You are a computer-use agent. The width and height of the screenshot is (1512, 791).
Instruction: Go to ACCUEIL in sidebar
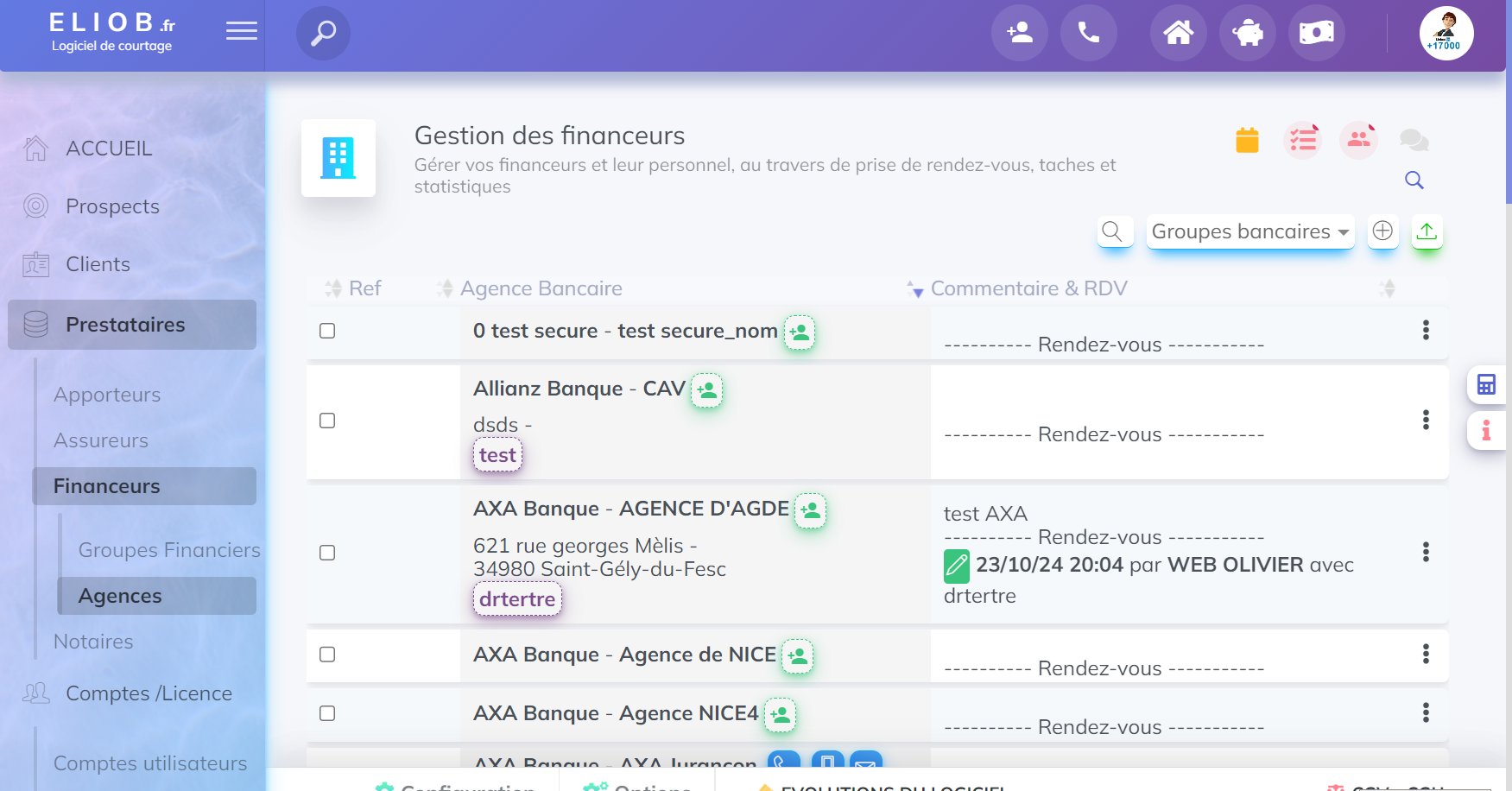coord(109,149)
